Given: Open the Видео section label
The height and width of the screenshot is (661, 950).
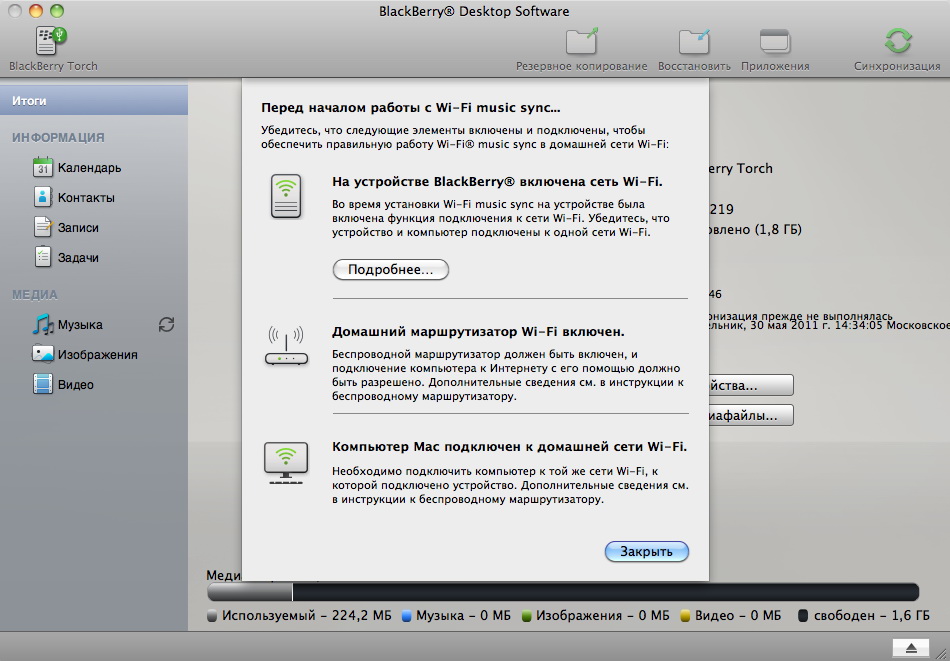Looking at the screenshot, I should 76,385.
